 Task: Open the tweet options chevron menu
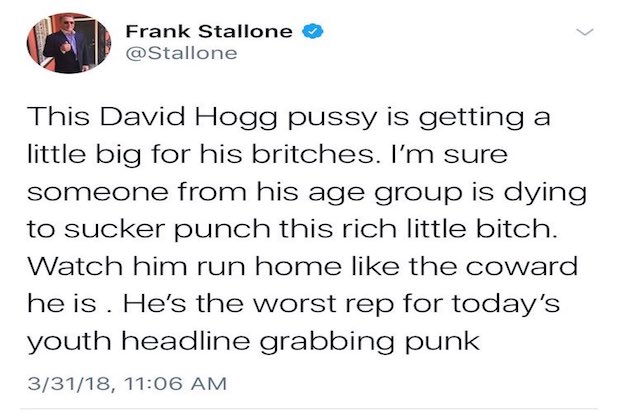(x=584, y=32)
